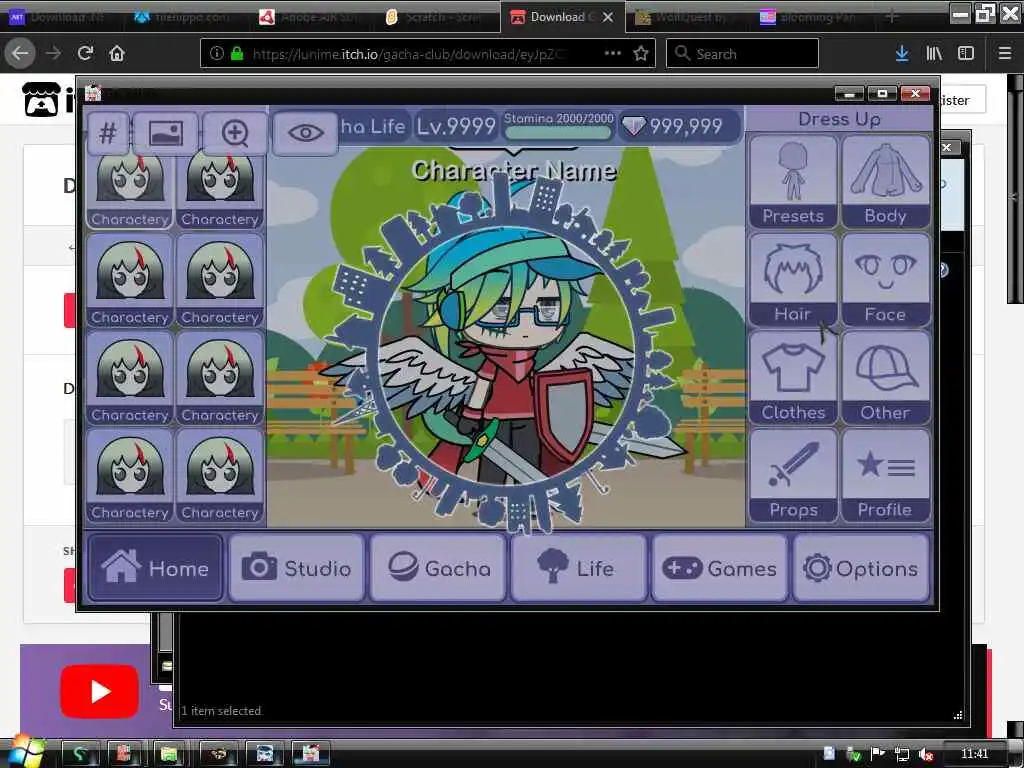Image resolution: width=1024 pixels, height=768 pixels.
Task: Switch to the WolfQuest tab
Action: [690, 17]
